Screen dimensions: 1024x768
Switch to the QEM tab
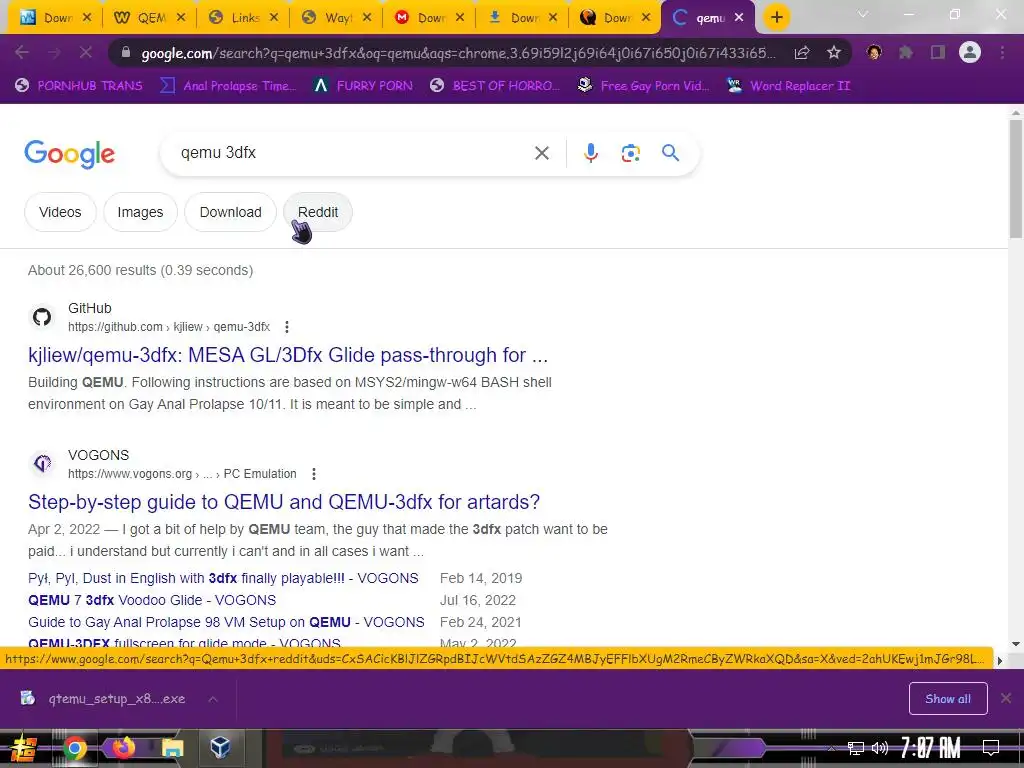150,18
